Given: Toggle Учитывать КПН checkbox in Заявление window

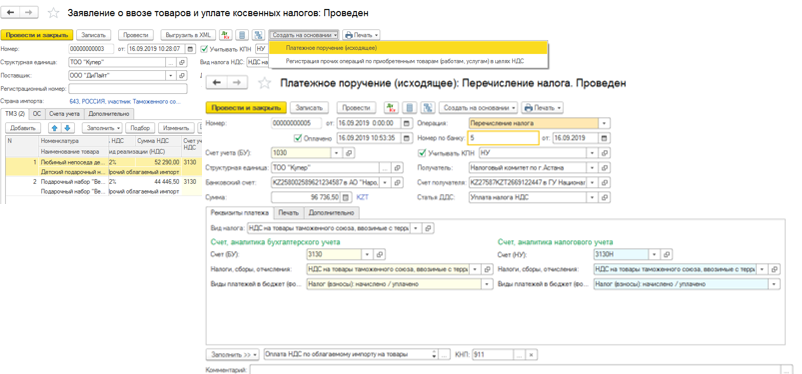Looking at the screenshot, I should (x=205, y=49).
